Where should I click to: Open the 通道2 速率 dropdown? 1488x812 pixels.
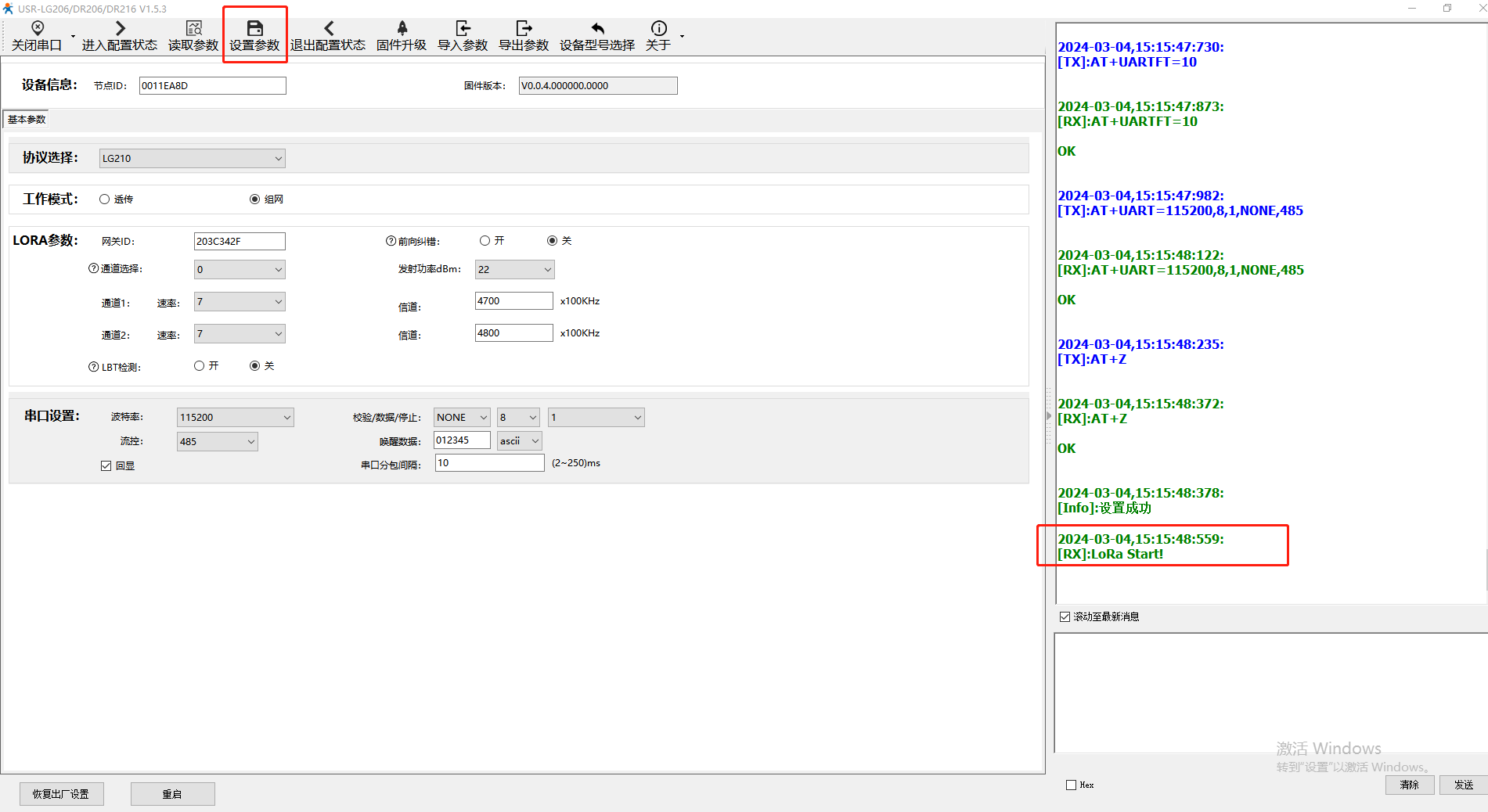(x=240, y=334)
